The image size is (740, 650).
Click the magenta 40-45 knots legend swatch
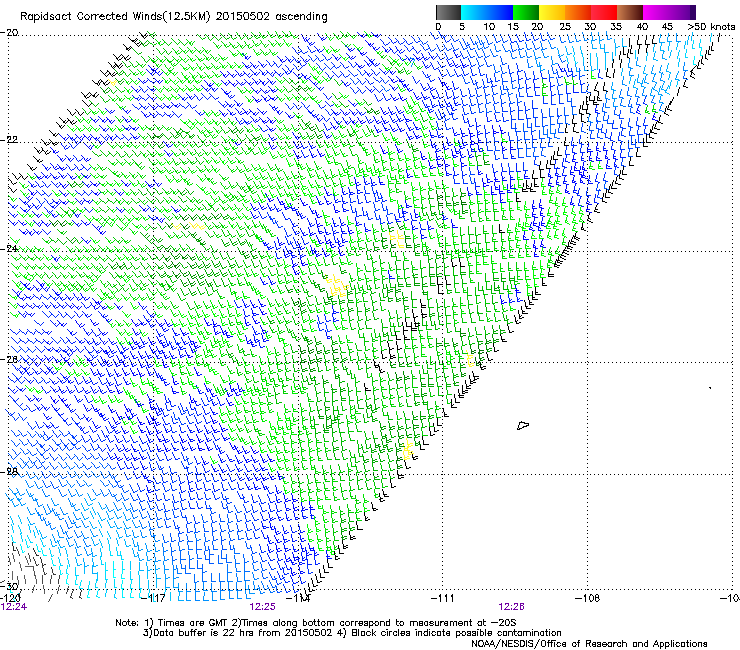tap(656, 12)
